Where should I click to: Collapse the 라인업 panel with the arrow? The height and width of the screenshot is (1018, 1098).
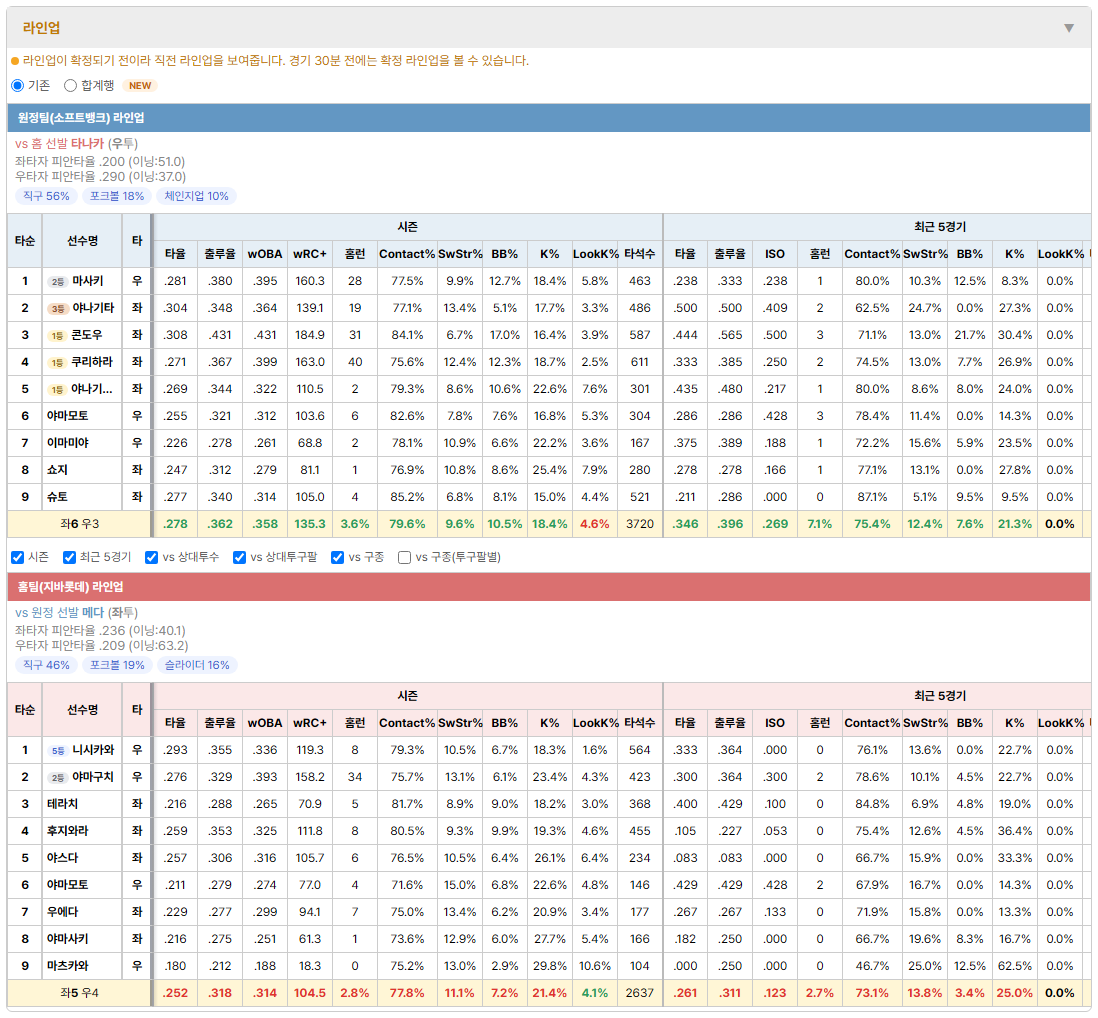tap(1069, 28)
